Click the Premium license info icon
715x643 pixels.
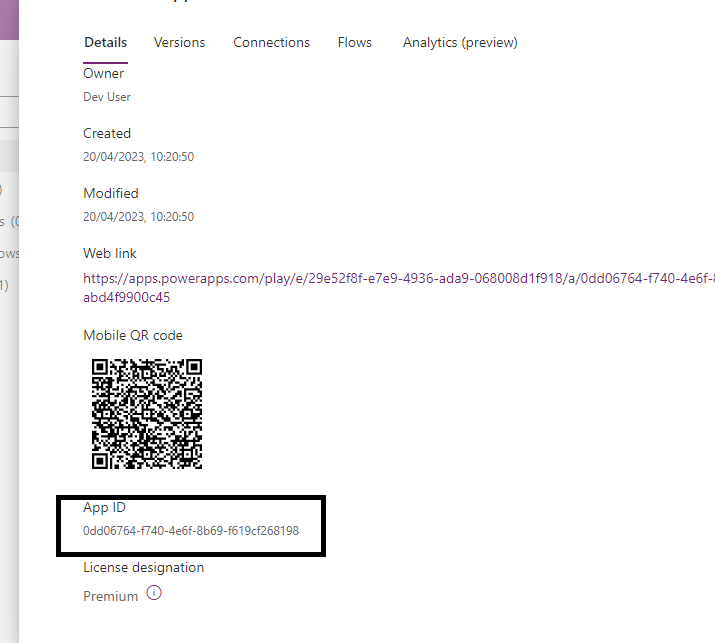[154, 593]
